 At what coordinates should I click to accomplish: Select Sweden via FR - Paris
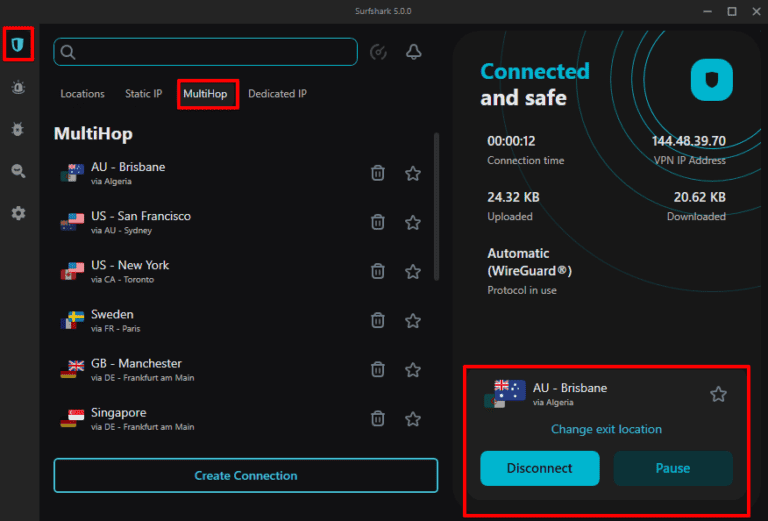pyautogui.click(x=240, y=321)
